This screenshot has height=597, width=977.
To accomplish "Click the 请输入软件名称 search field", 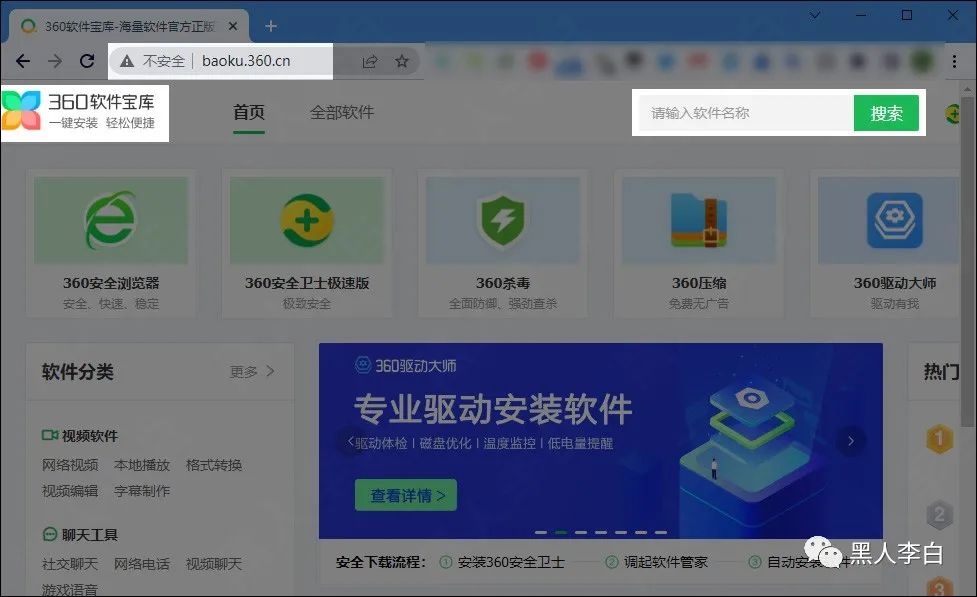I will 746,113.
